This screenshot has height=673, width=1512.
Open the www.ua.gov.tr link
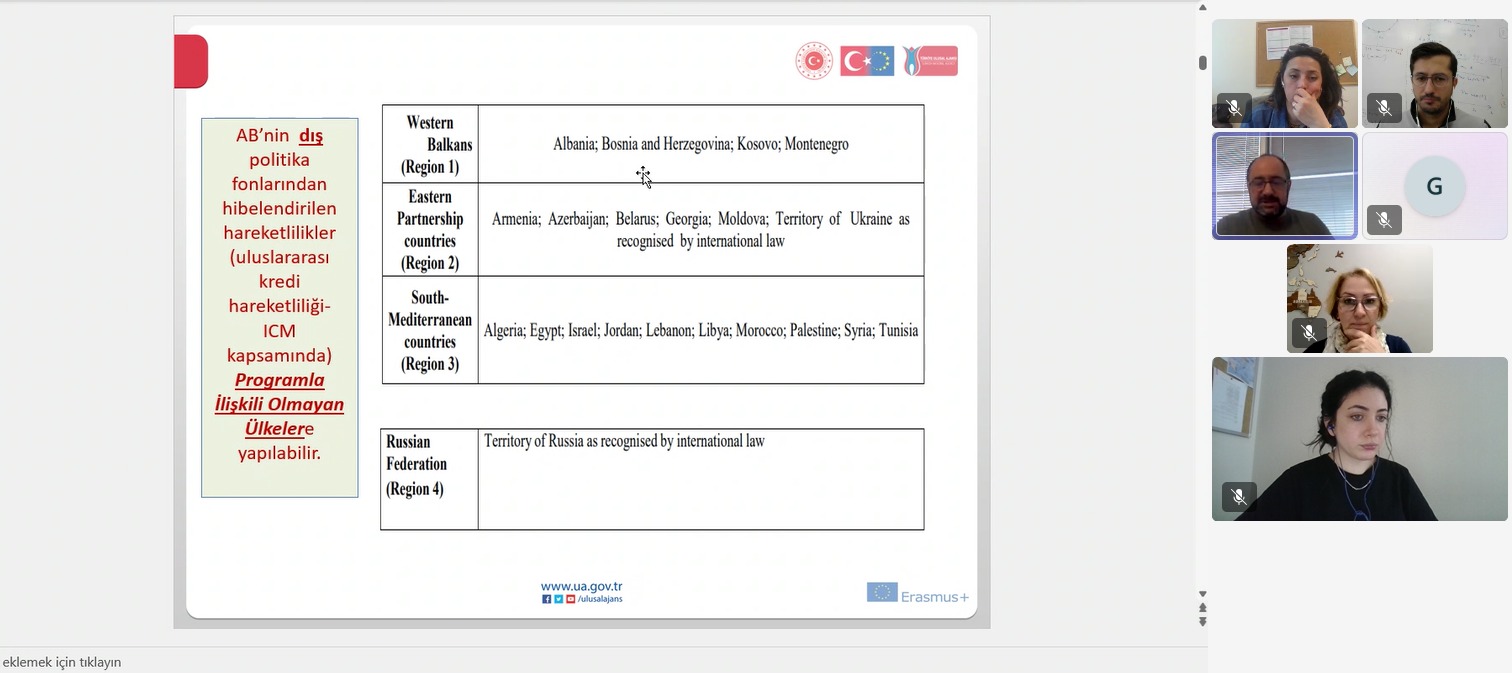pyautogui.click(x=581, y=587)
